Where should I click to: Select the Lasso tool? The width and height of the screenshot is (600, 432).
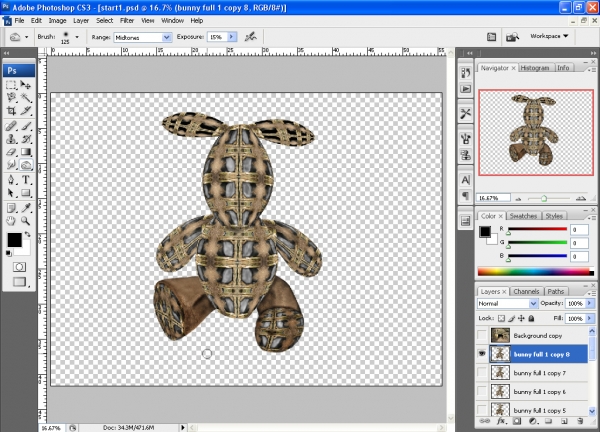(x=11, y=98)
